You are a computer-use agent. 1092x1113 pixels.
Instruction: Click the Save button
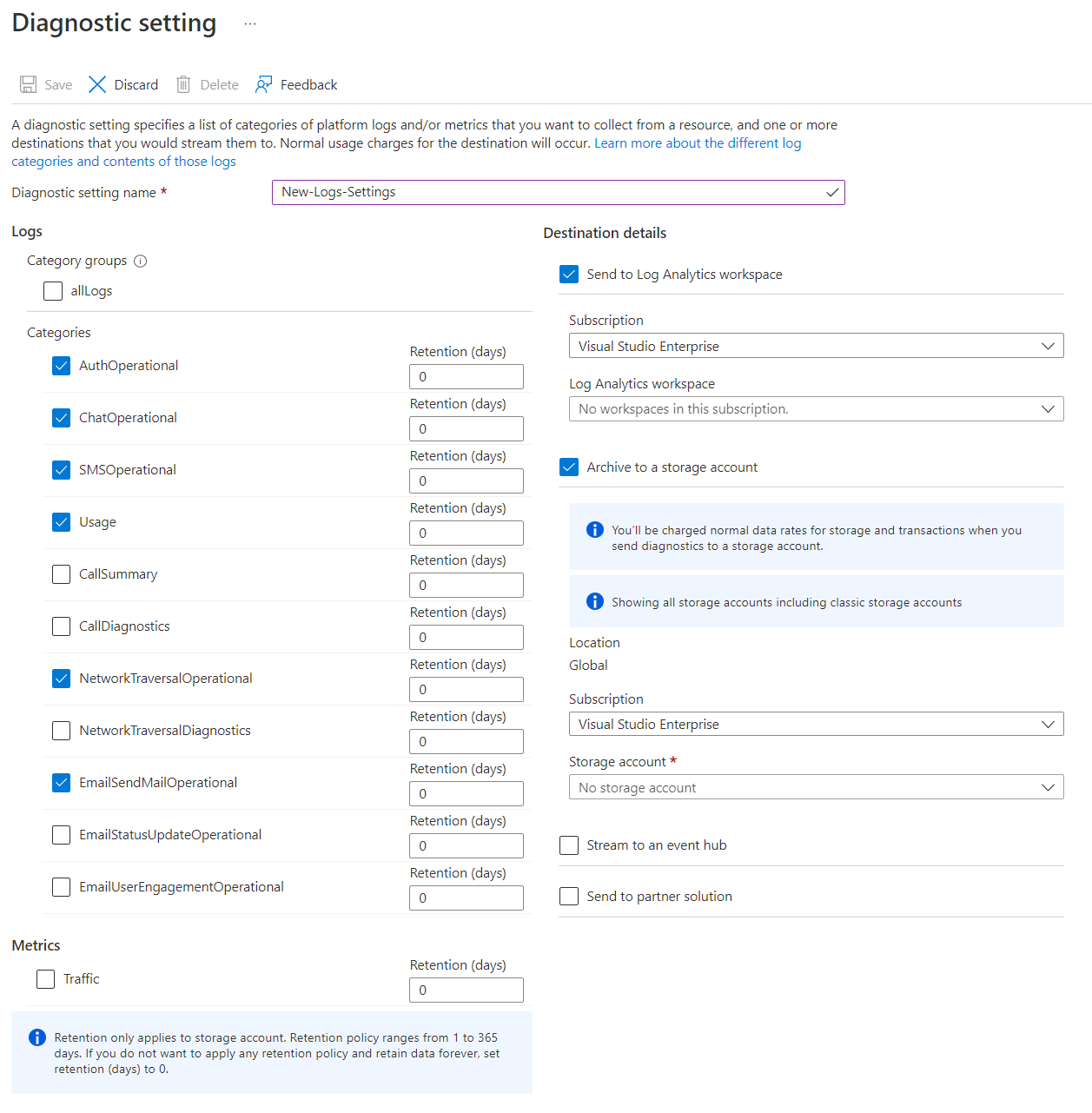46,84
